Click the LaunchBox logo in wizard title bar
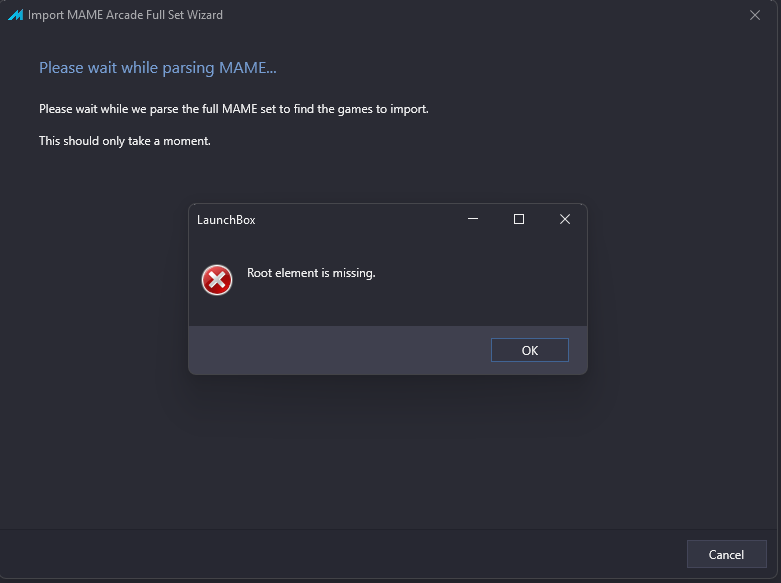The image size is (781, 583). (x=15, y=15)
